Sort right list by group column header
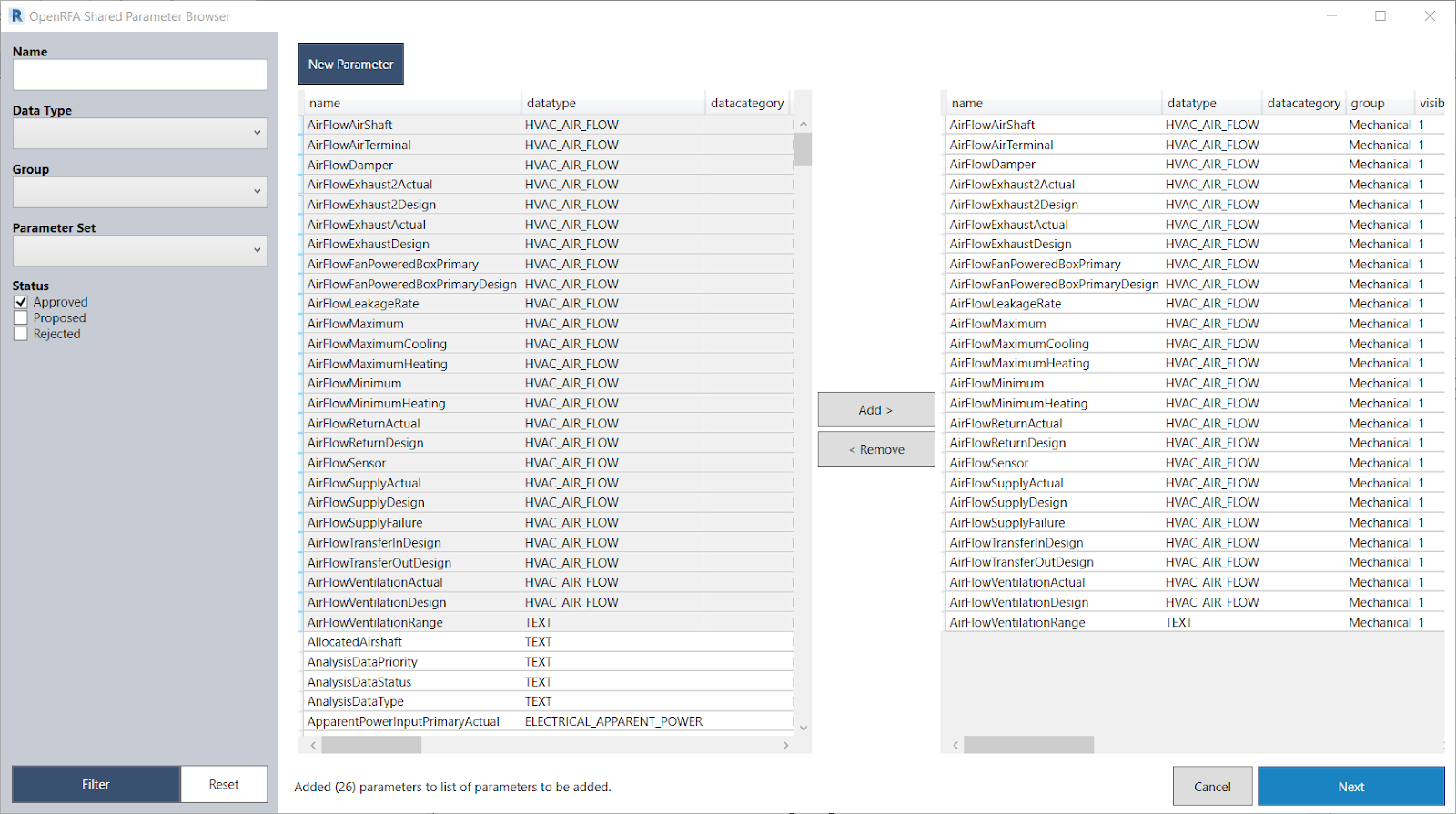The image size is (1456, 814). click(1379, 103)
